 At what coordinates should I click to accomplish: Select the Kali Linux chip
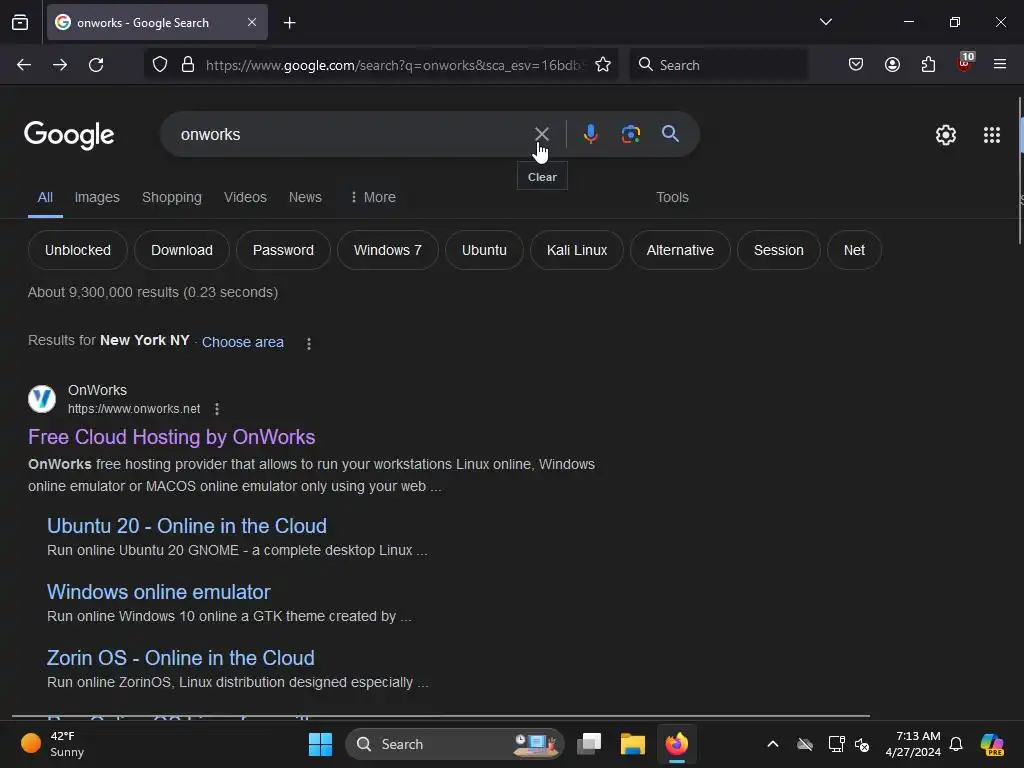(577, 250)
